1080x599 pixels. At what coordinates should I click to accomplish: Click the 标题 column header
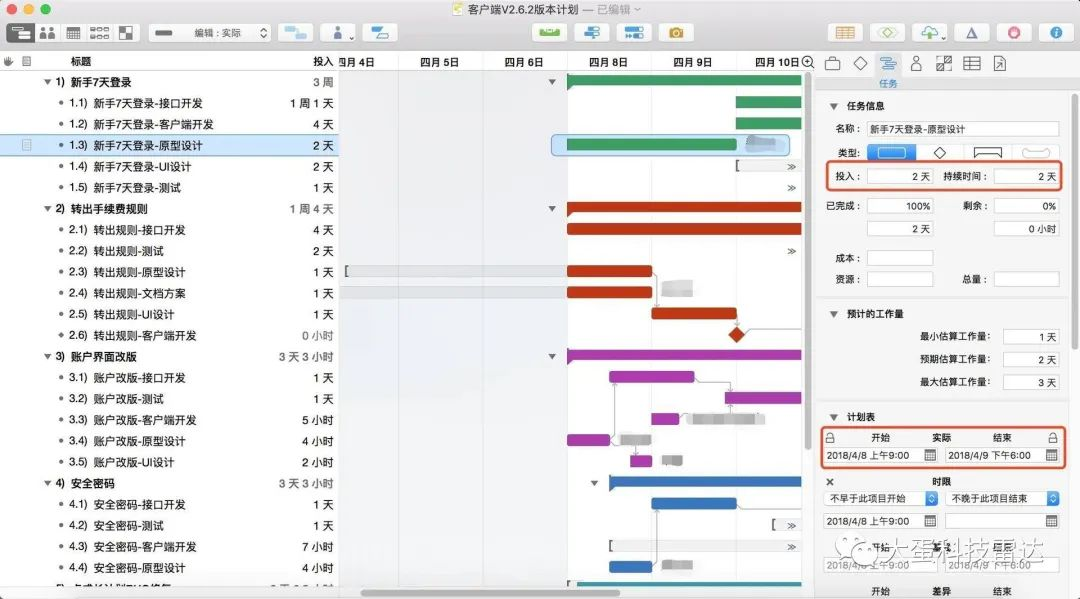[x=81, y=61]
